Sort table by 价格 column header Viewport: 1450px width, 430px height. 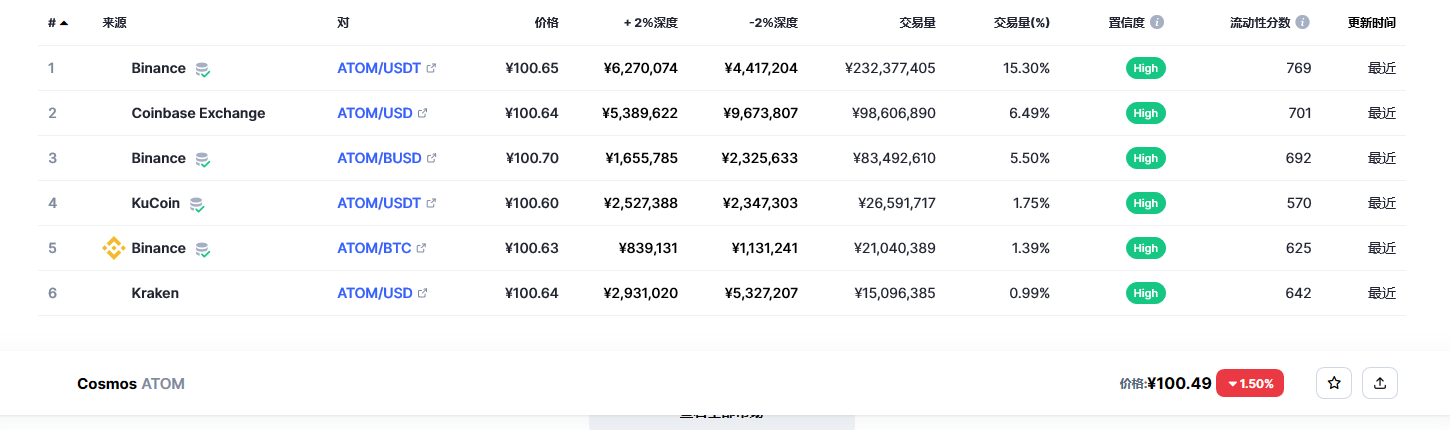(x=546, y=22)
